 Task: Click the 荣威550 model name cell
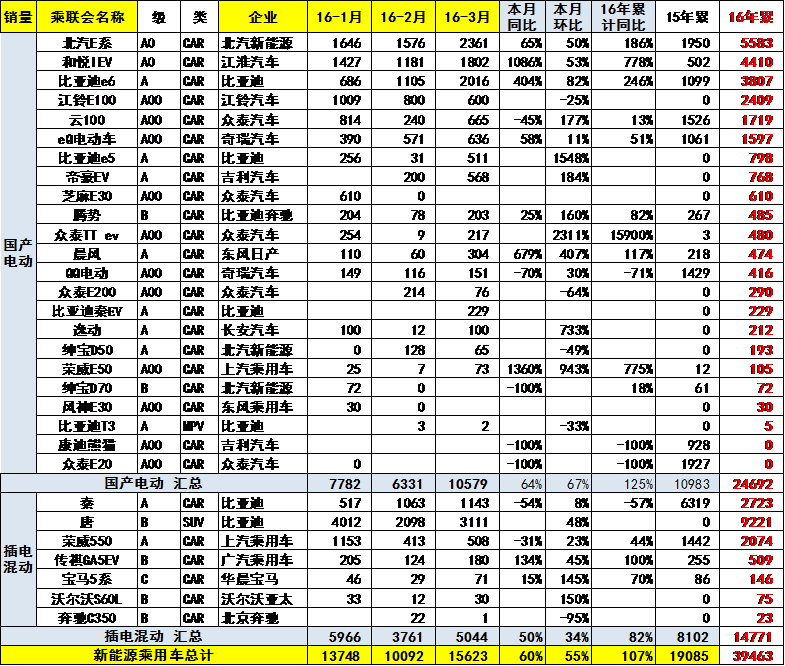87,541
